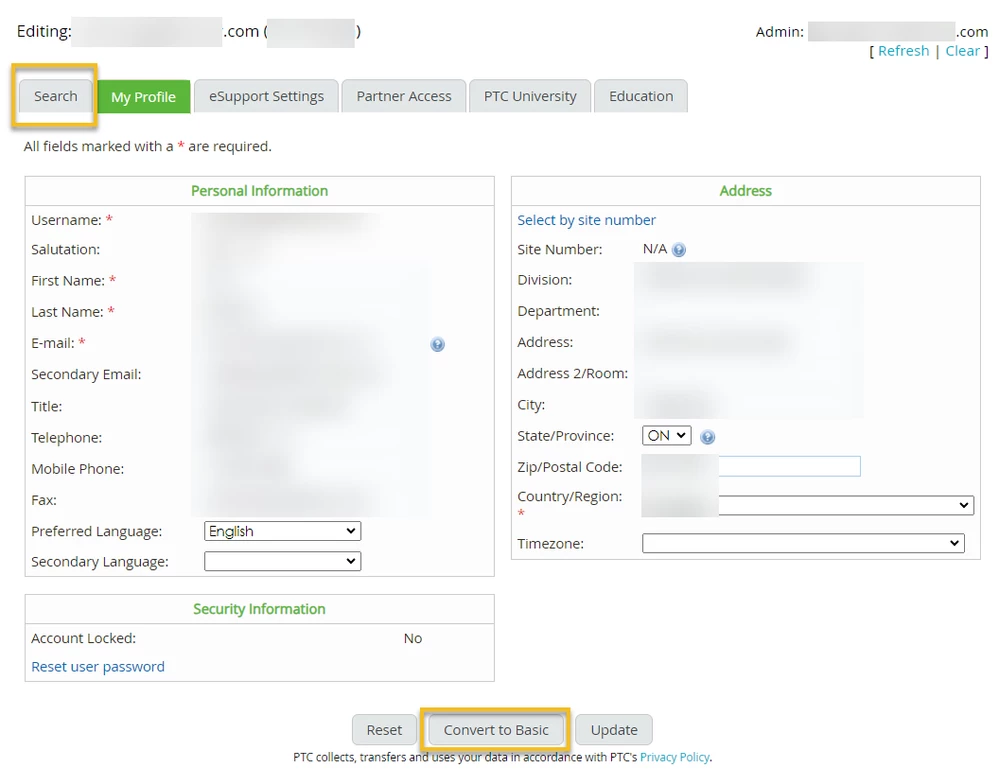999x782 pixels.
Task: Go to the Partner Access tab
Action: point(404,96)
